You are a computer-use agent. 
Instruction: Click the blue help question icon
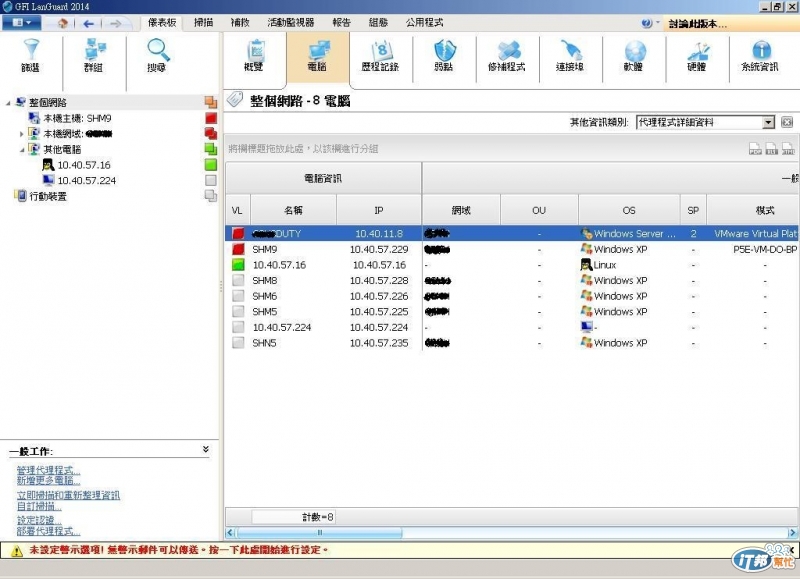646,23
